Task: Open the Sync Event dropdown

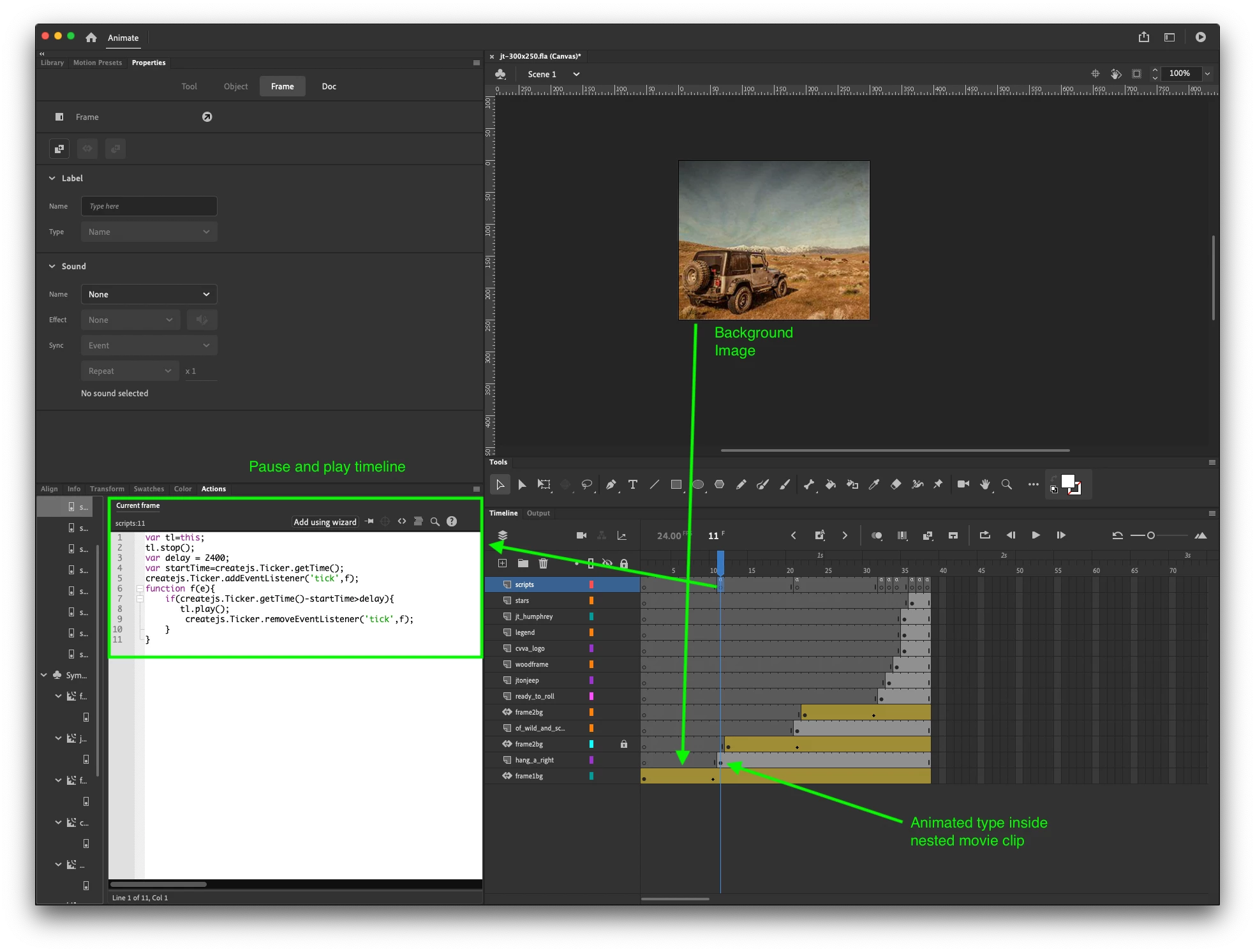Action: click(149, 345)
